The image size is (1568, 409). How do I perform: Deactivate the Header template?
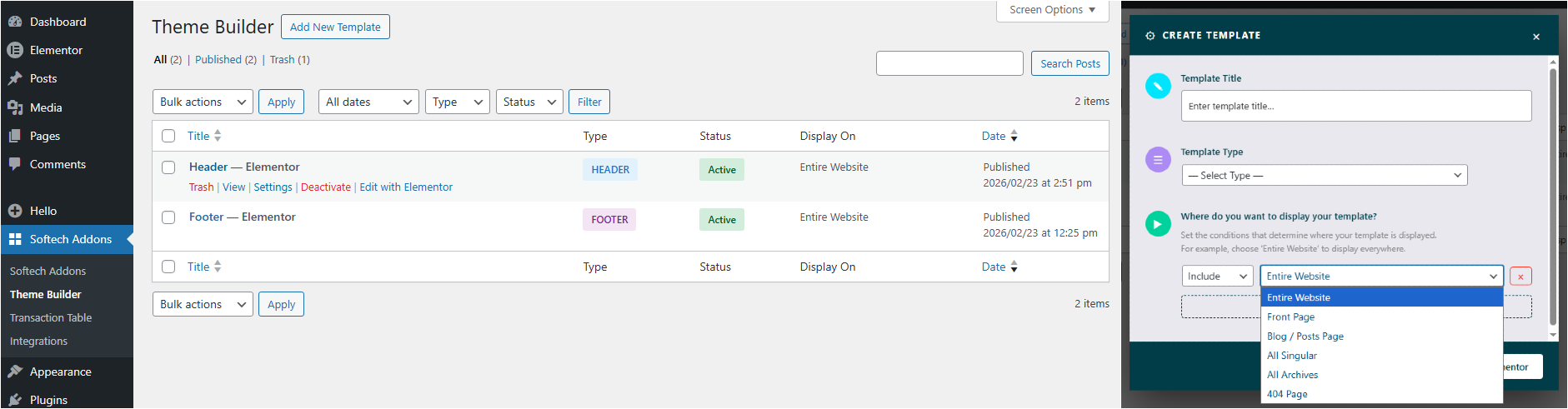[x=325, y=187]
